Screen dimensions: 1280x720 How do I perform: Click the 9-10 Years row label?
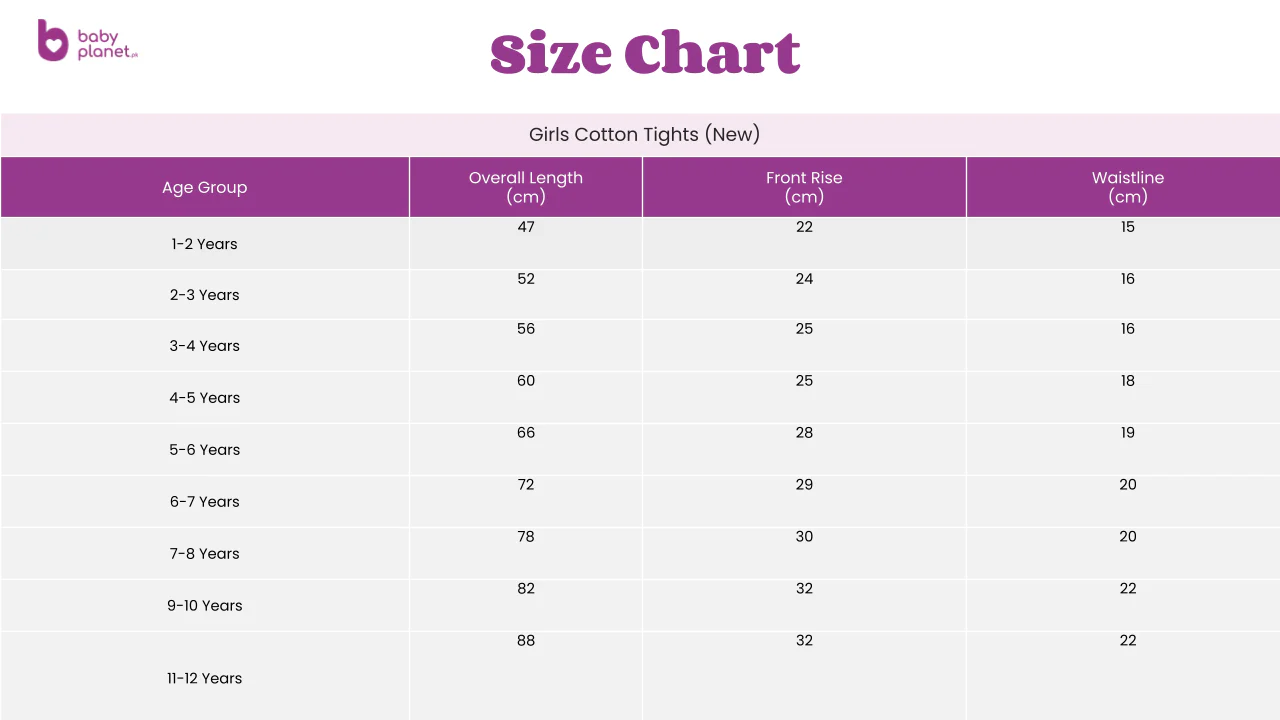[204, 606]
